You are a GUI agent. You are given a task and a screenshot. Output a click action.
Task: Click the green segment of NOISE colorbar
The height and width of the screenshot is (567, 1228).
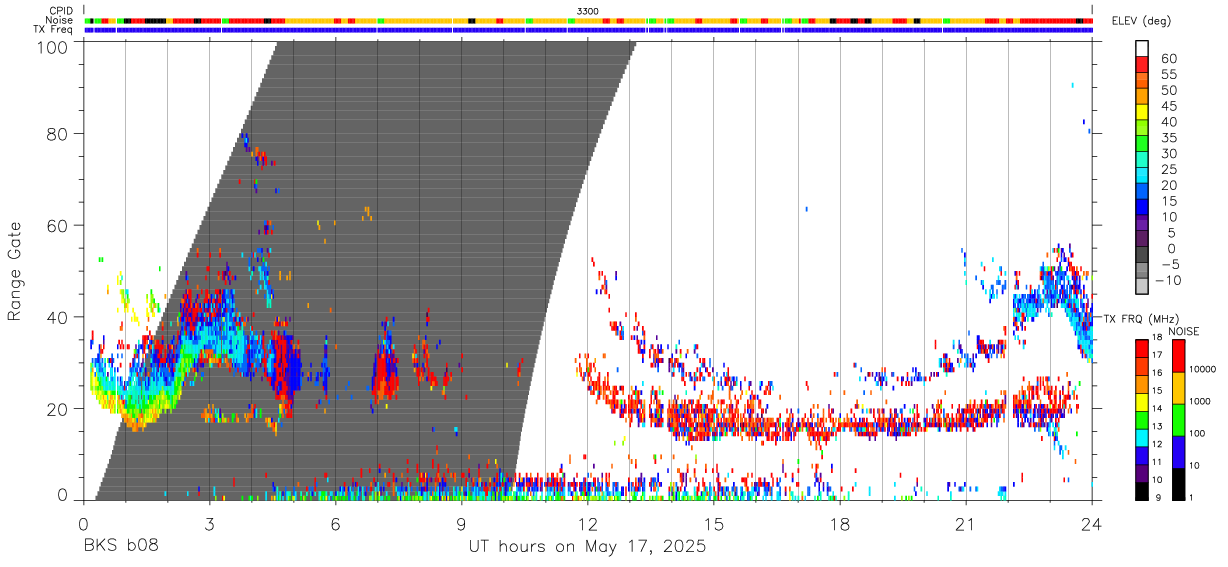(x=1180, y=419)
